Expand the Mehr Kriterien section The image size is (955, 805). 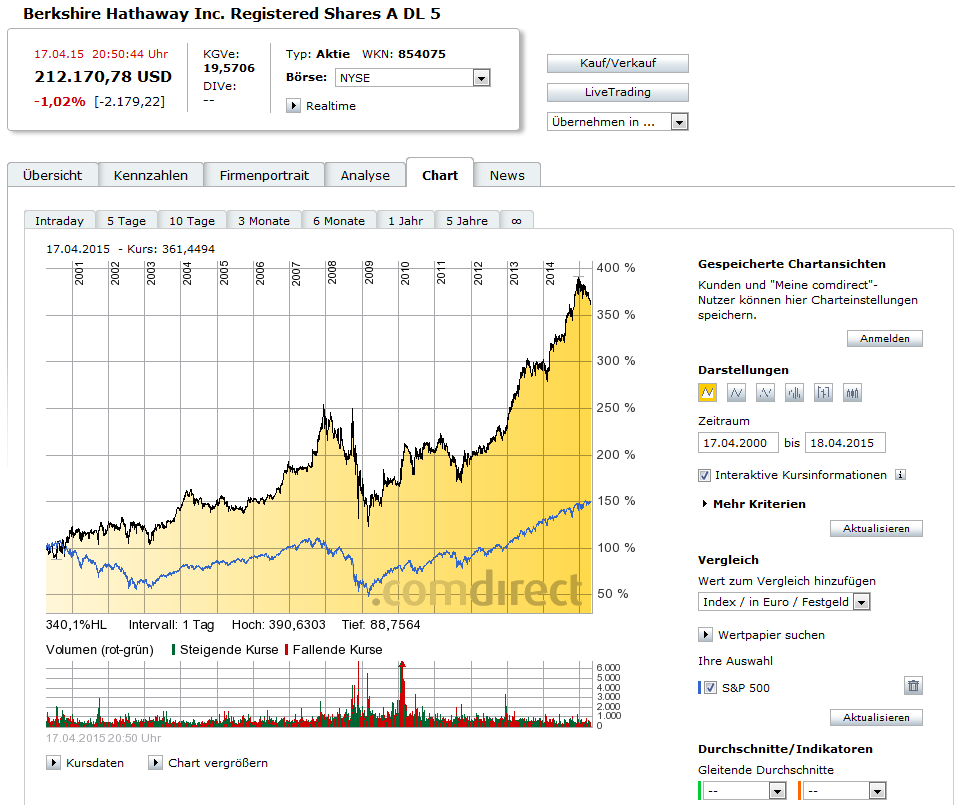tap(753, 504)
